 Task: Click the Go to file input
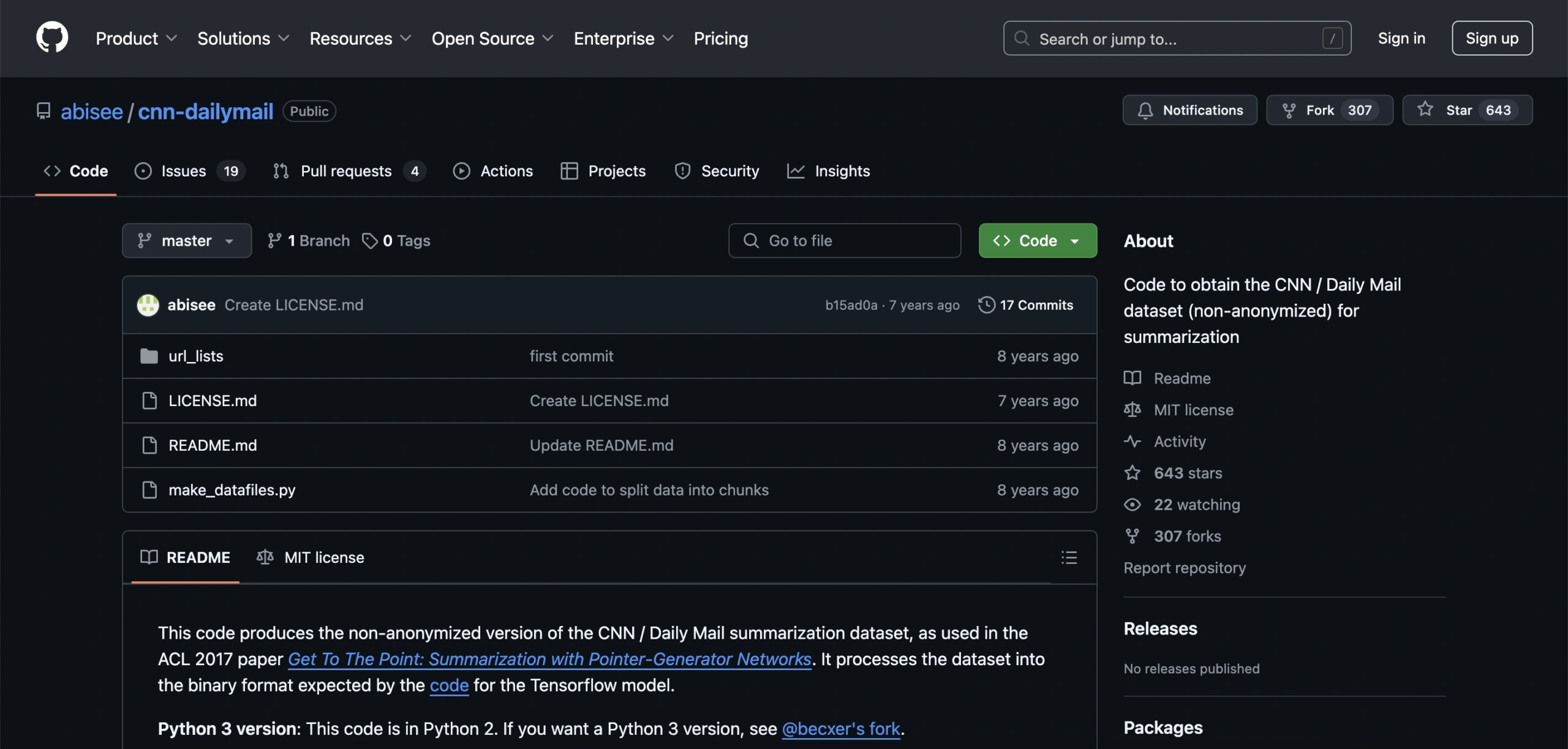click(x=845, y=241)
